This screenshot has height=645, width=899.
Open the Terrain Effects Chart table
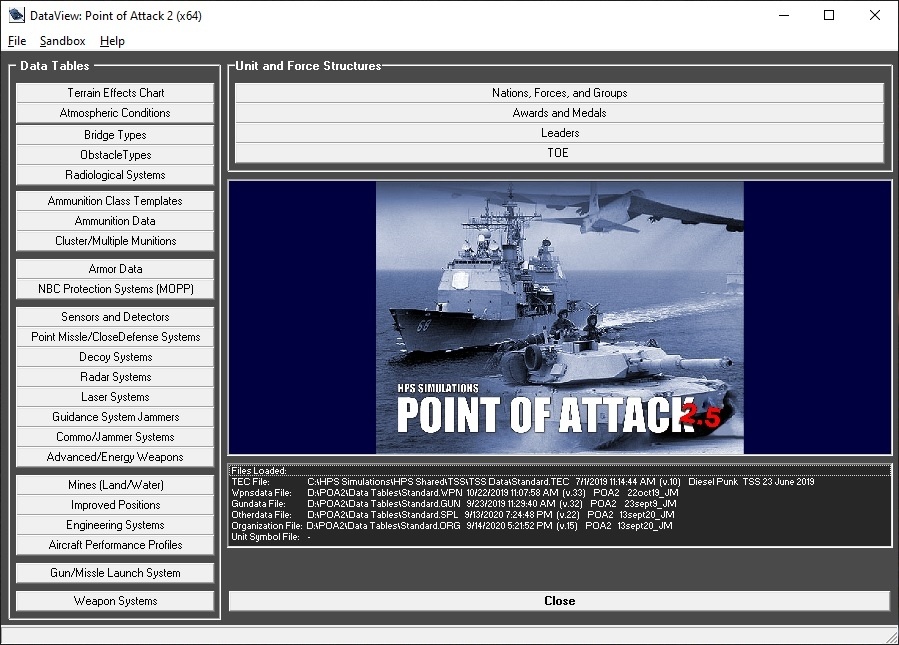pos(115,93)
